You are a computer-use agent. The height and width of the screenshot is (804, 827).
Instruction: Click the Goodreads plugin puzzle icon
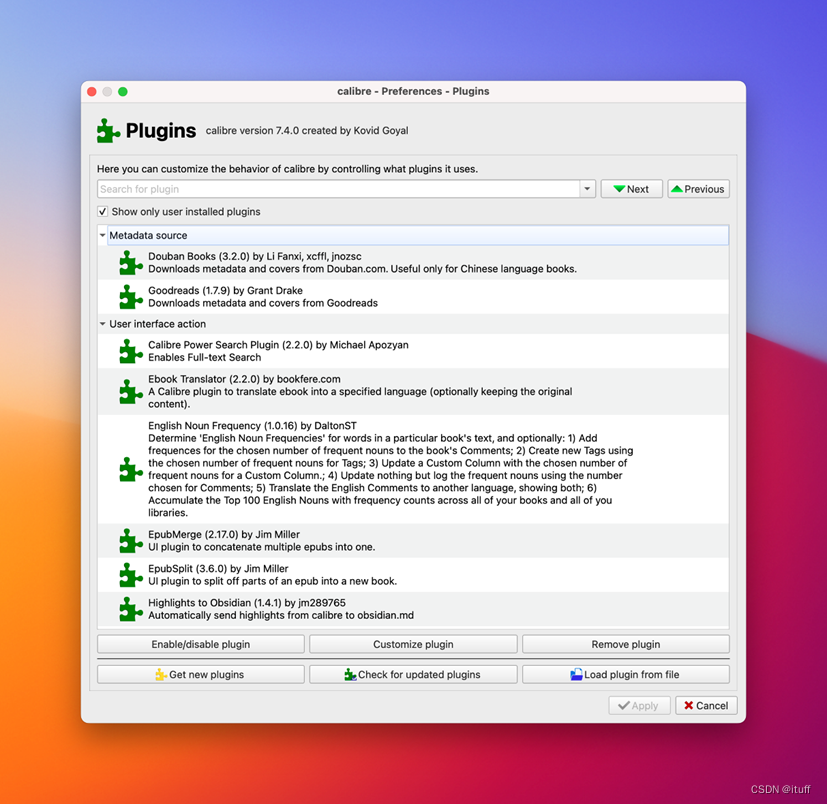pyautogui.click(x=131, y=297)
